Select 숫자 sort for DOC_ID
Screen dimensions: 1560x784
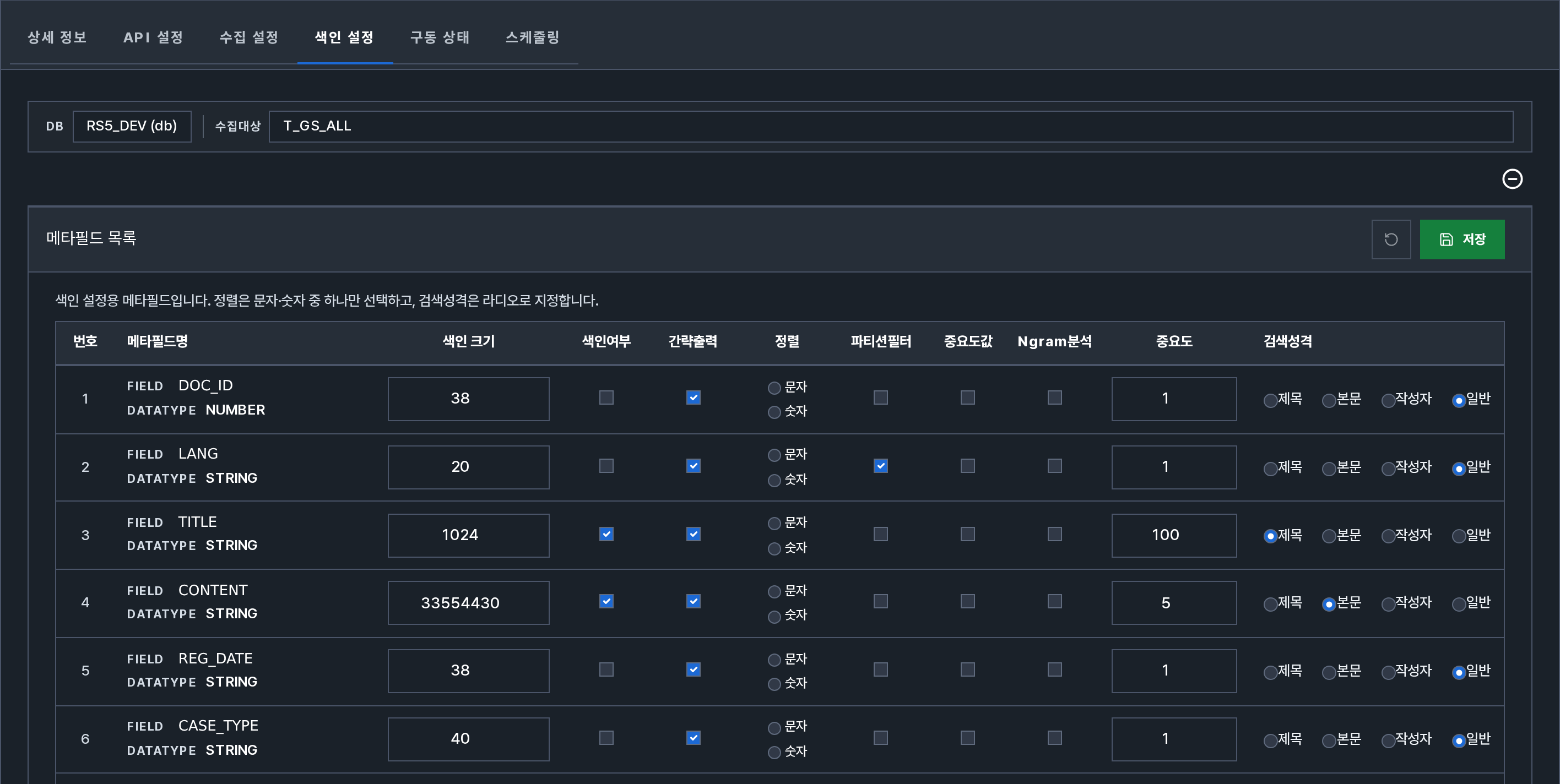point(774,412)
